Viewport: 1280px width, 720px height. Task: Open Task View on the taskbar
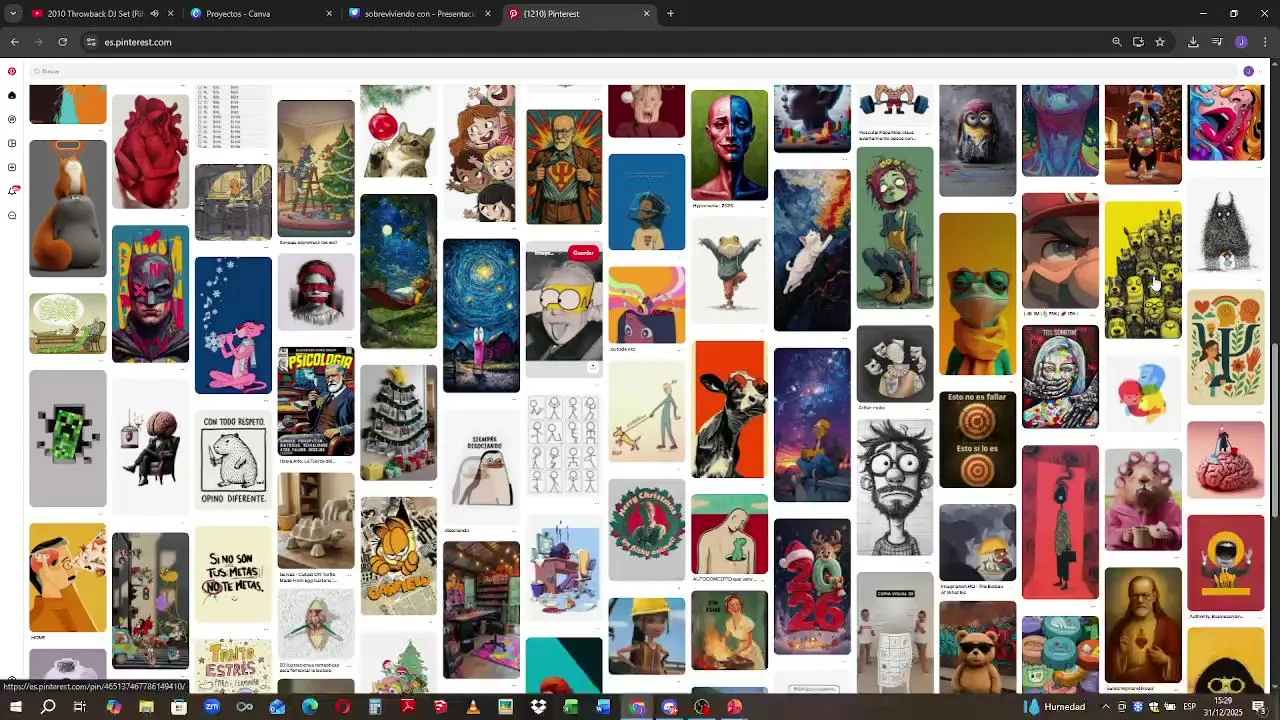click(80, 707)
